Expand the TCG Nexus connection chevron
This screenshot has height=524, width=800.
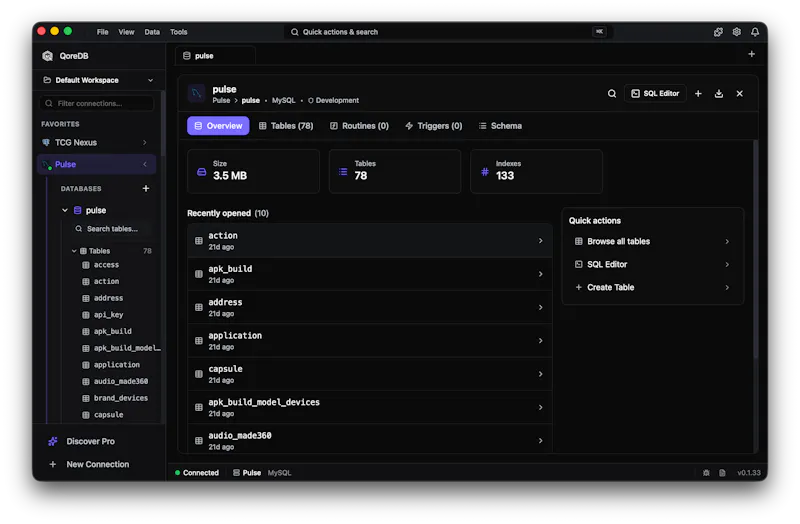click(x=145, y=143)
